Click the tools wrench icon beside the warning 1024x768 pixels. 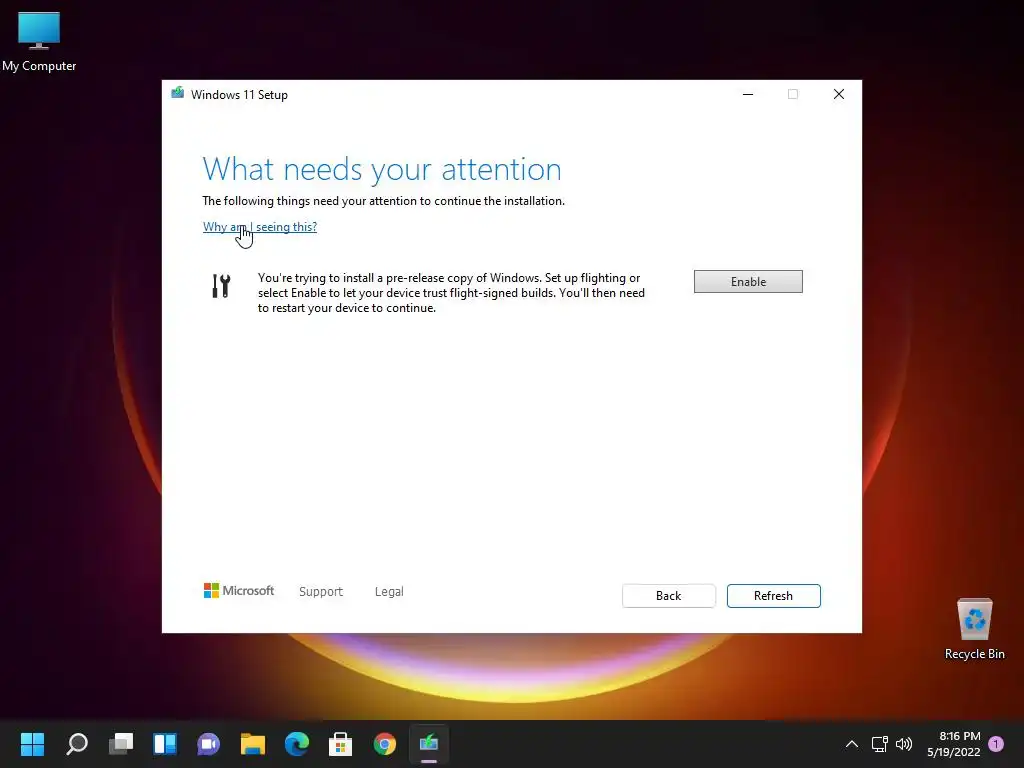(x=221, y=286)
